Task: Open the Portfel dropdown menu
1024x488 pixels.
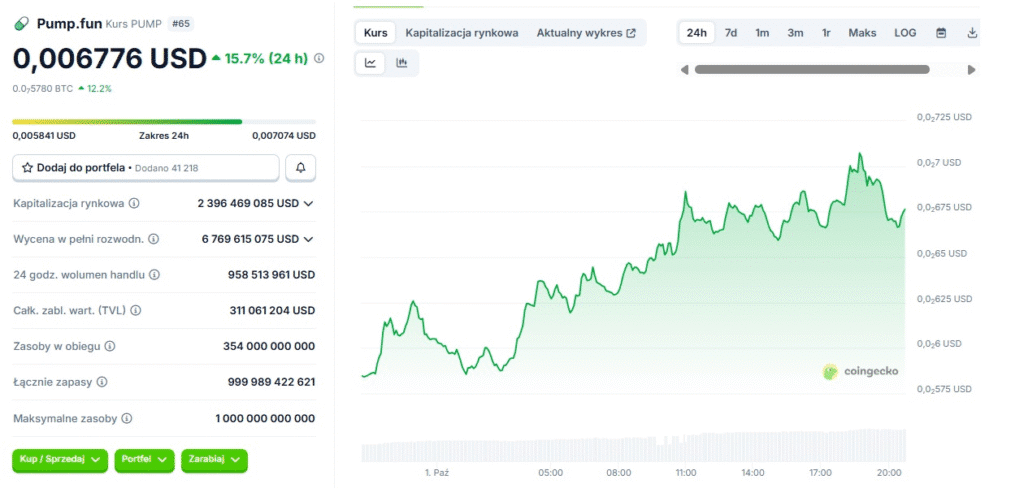Action: [x=143, y=459]
